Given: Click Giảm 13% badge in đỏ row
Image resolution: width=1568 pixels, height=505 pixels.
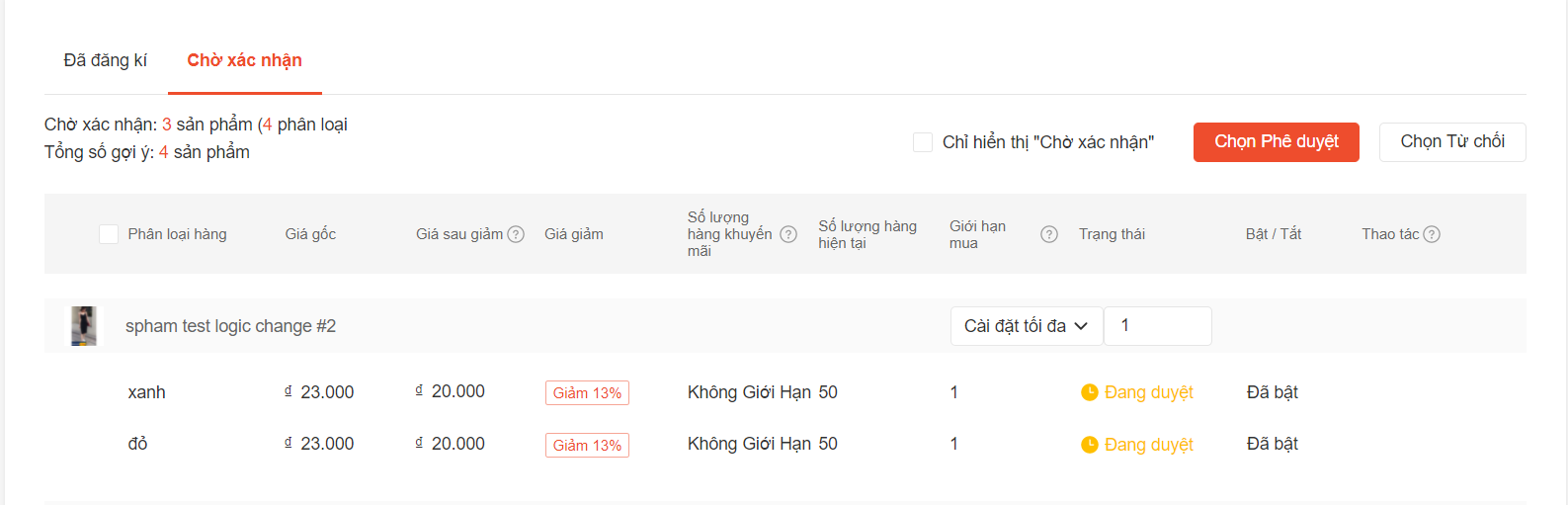Looking at the screenshot, I should (587, 446).
